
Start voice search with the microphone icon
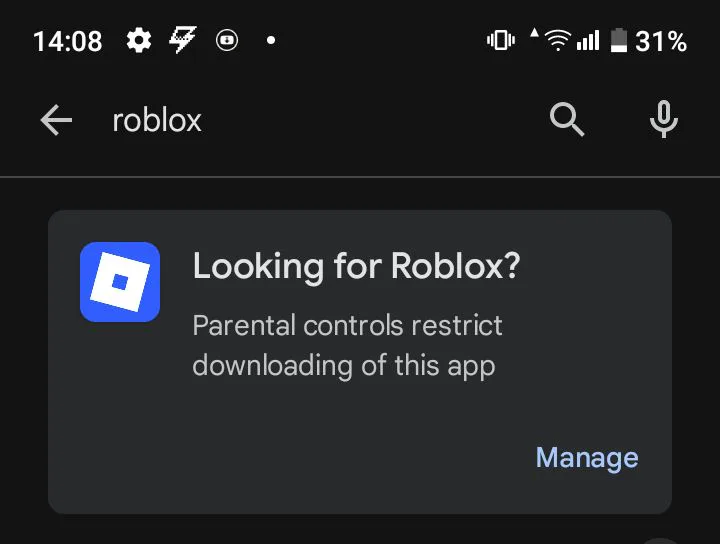(x=664, y=119)
